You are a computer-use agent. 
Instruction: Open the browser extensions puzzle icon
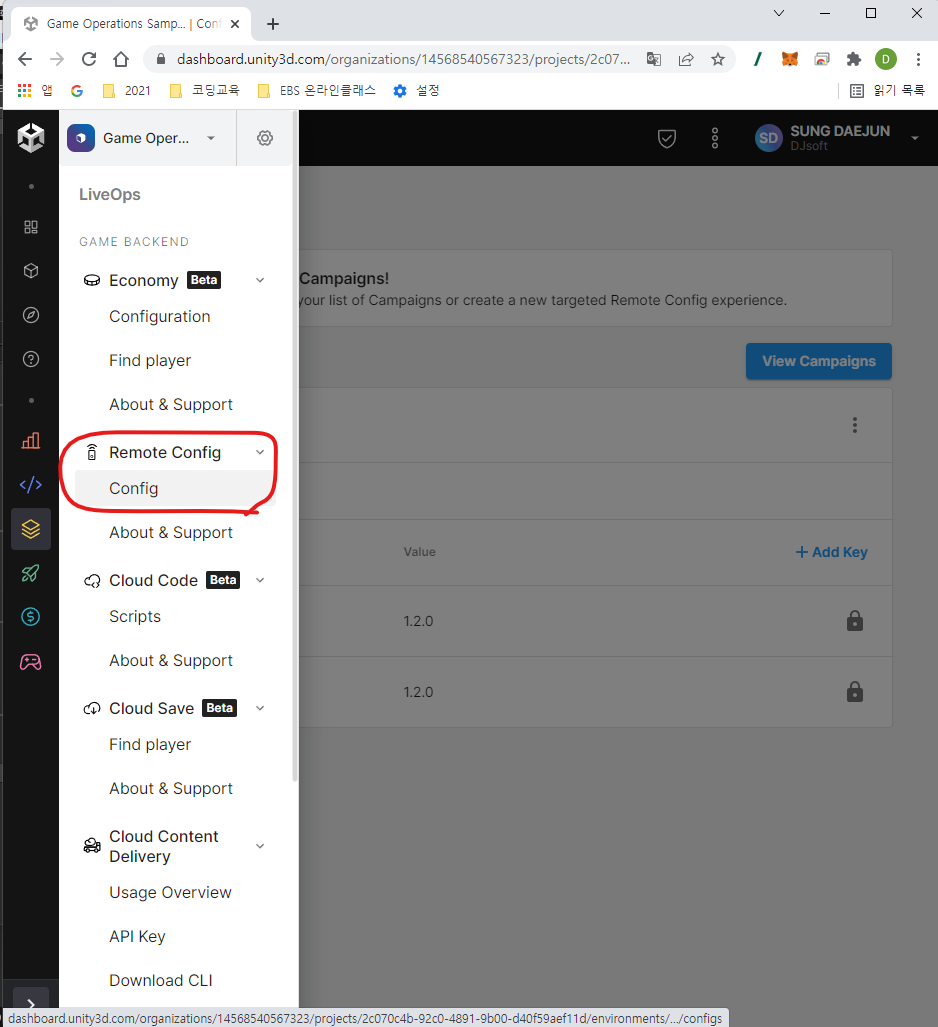point(854,60)
